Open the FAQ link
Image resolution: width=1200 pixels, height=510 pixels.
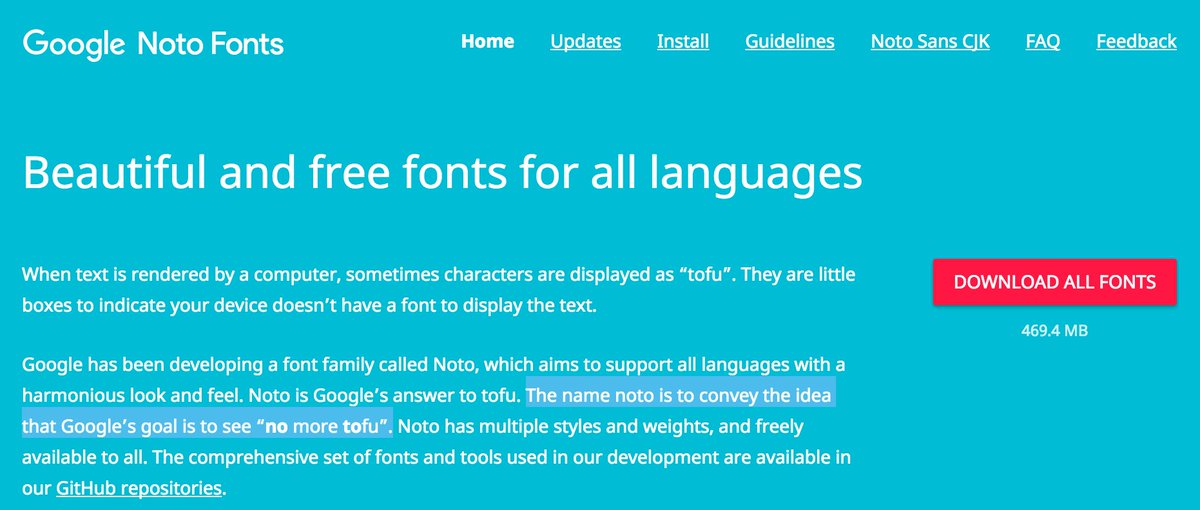click(x=1043, y=41)
